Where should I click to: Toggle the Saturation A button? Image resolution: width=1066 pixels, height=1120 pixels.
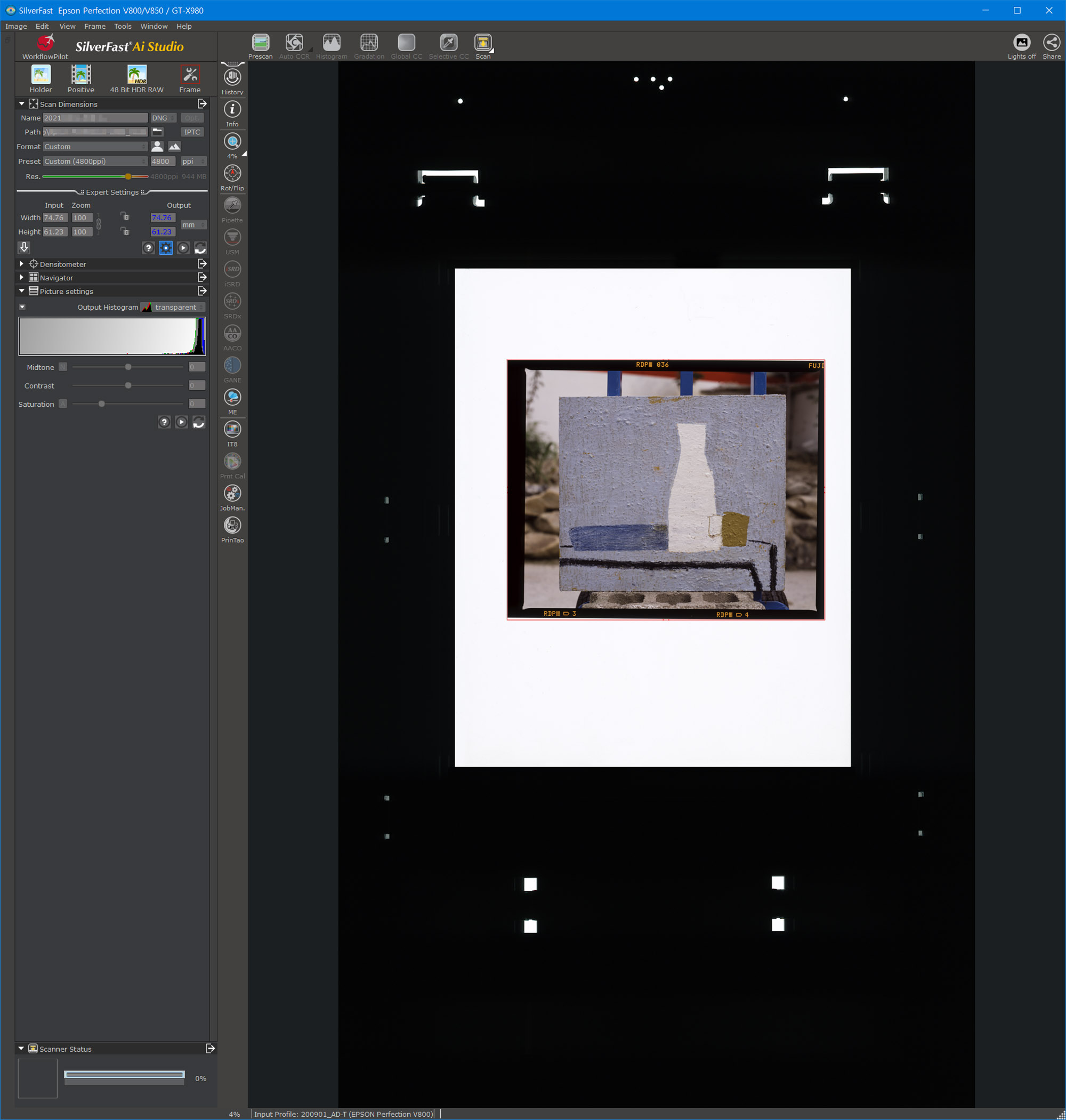(x=63, y=404)
